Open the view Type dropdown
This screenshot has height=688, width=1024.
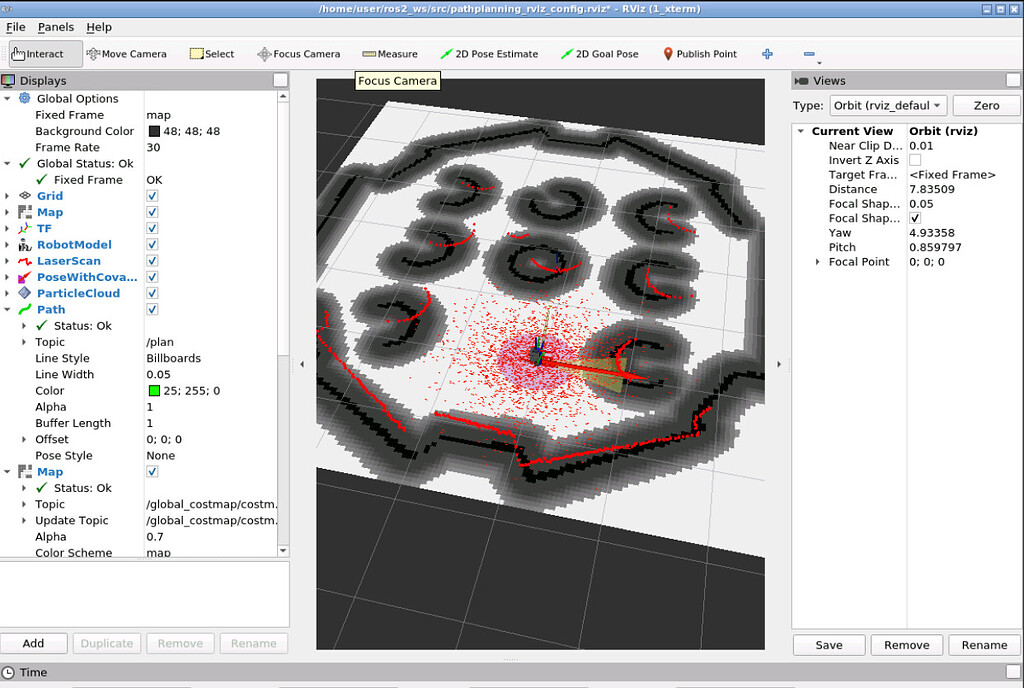point(888,106)
